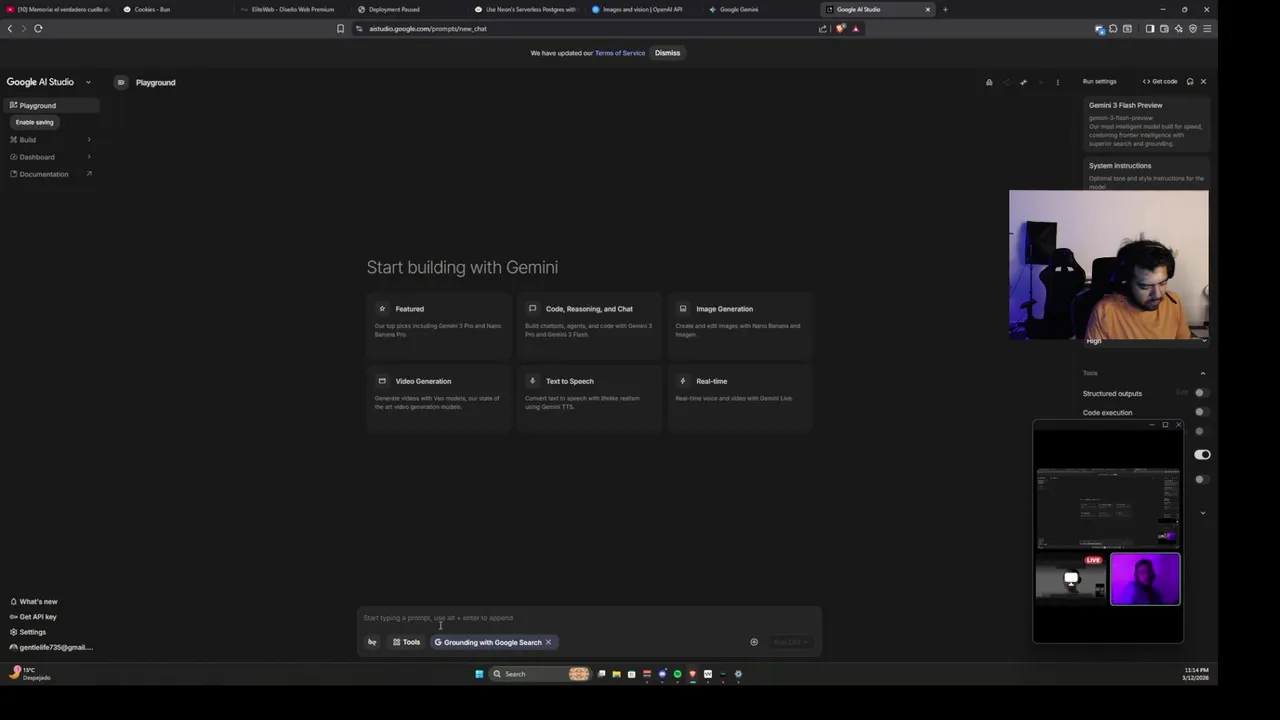
Task: Click the compare mode arrows icon
Action: [x=1023, y=82]
